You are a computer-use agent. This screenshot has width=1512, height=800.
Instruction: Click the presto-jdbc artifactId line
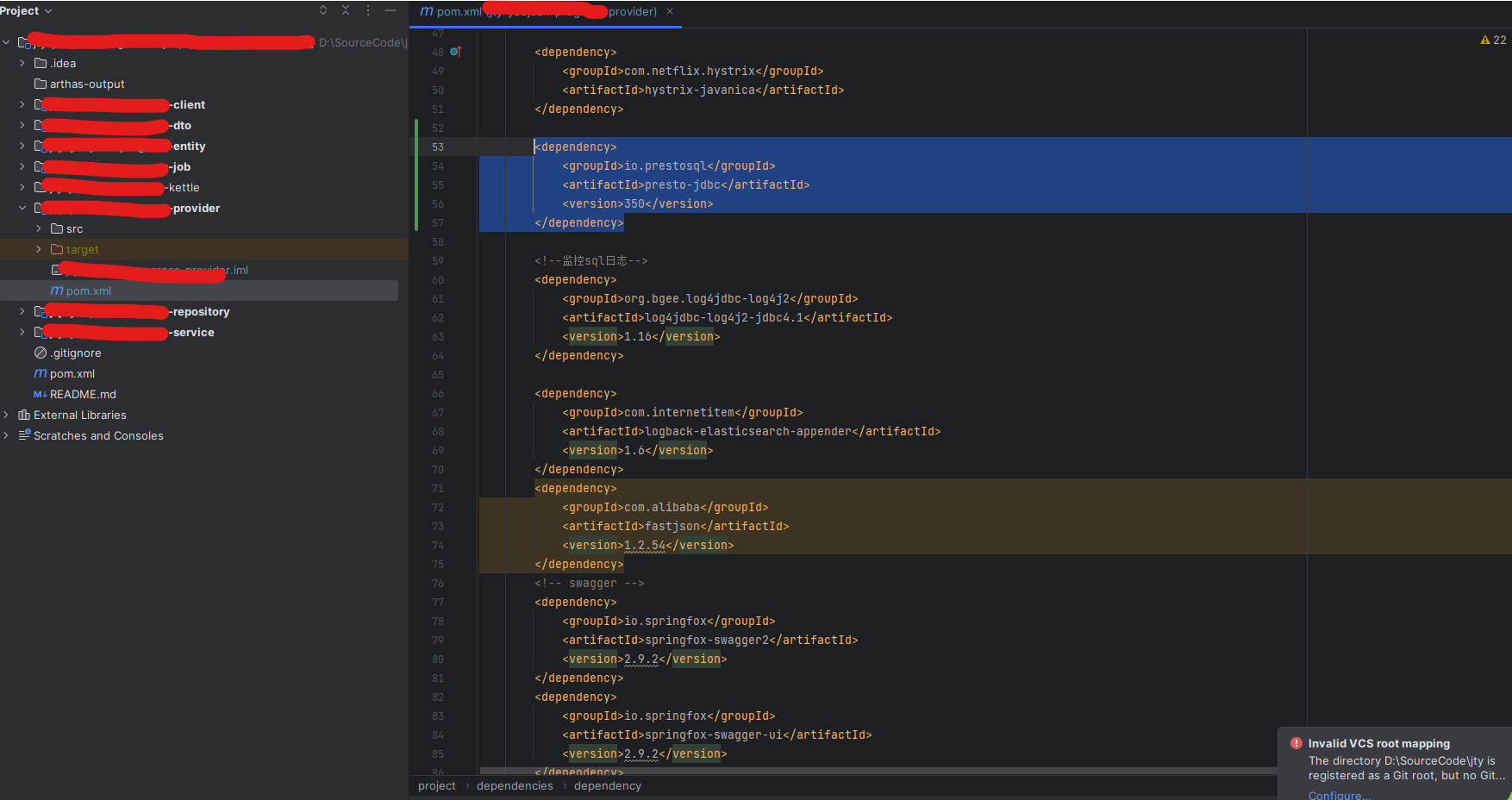(x=686, y=184)
